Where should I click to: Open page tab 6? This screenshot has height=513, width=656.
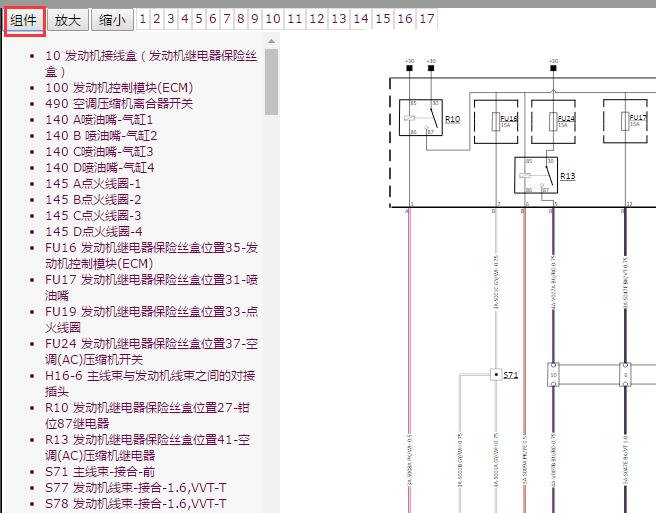point(213,19)
